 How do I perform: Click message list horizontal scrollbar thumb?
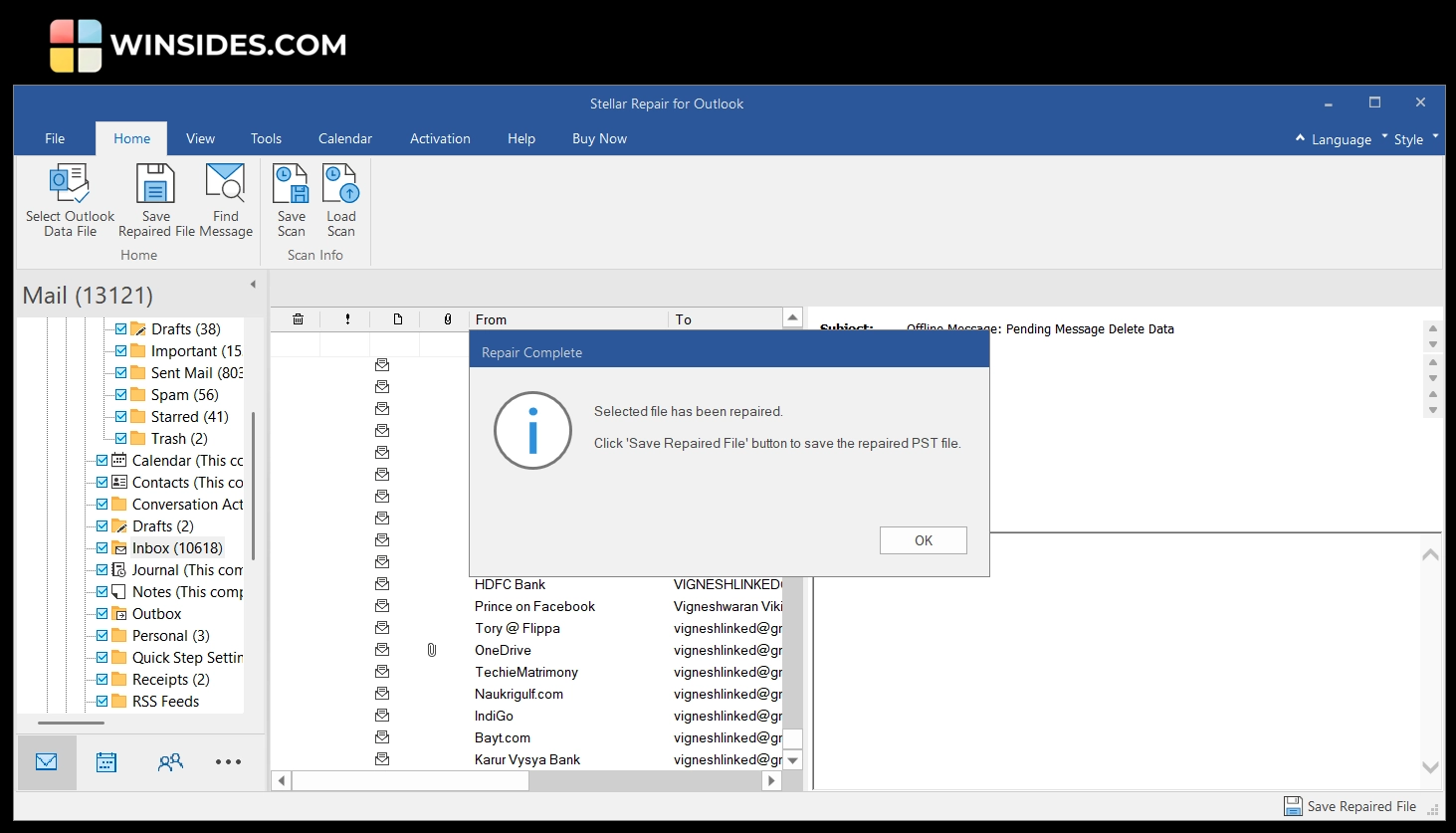[410, 781]
